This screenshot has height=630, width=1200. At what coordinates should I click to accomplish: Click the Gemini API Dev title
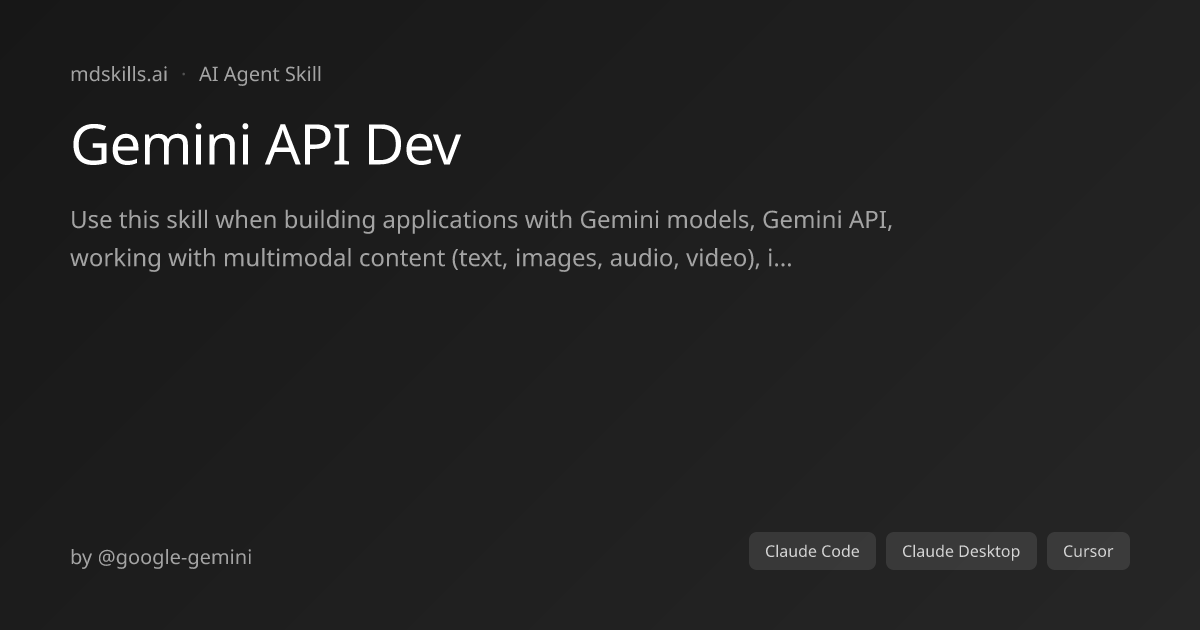pos(266,146)
